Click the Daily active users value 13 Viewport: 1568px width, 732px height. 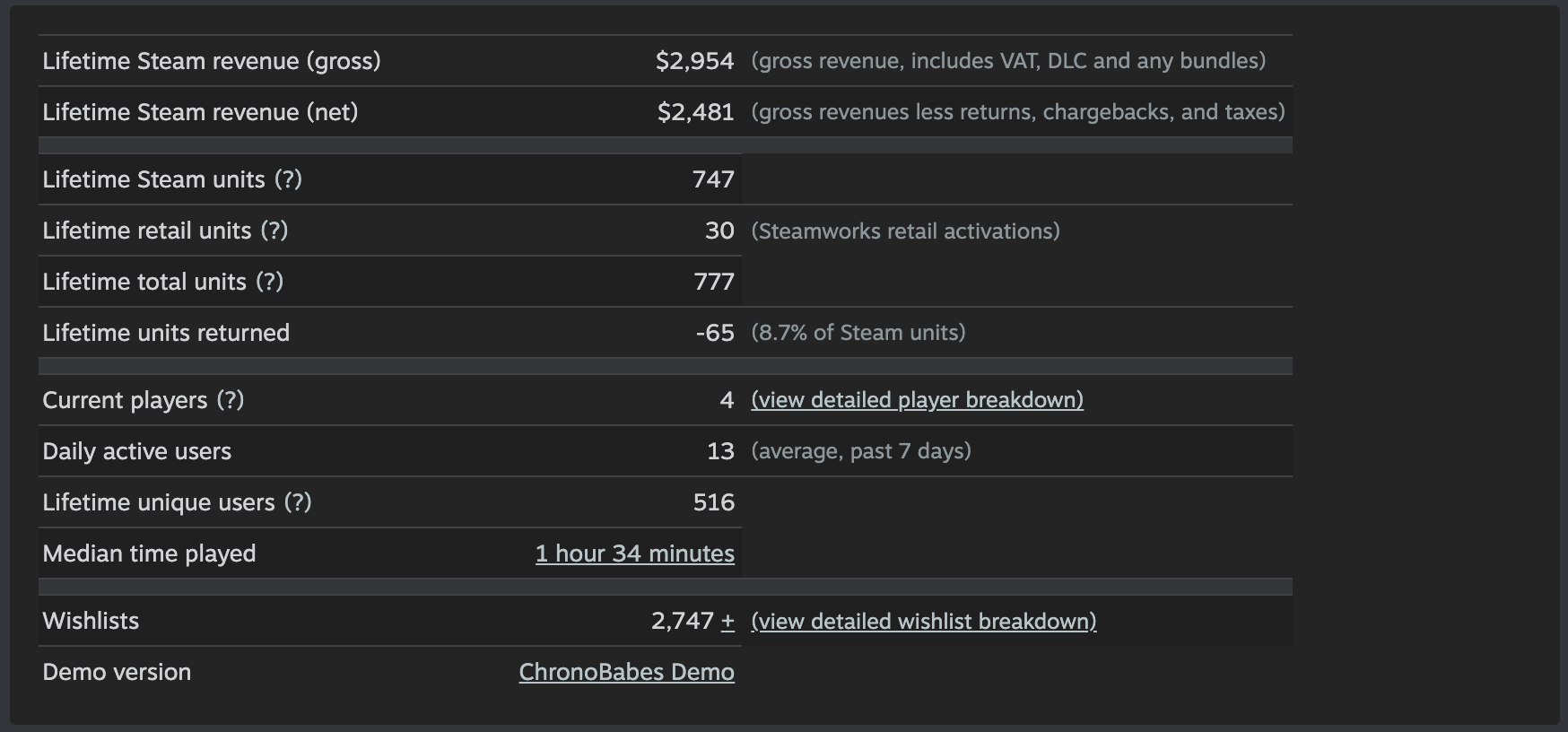tap(720, 451)
